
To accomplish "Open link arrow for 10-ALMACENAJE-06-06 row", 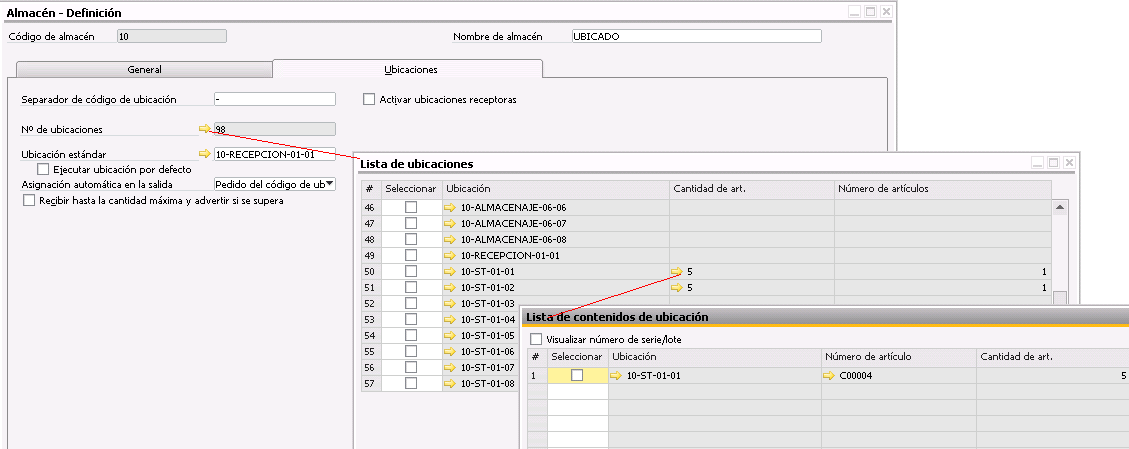I will pos(450,207).
